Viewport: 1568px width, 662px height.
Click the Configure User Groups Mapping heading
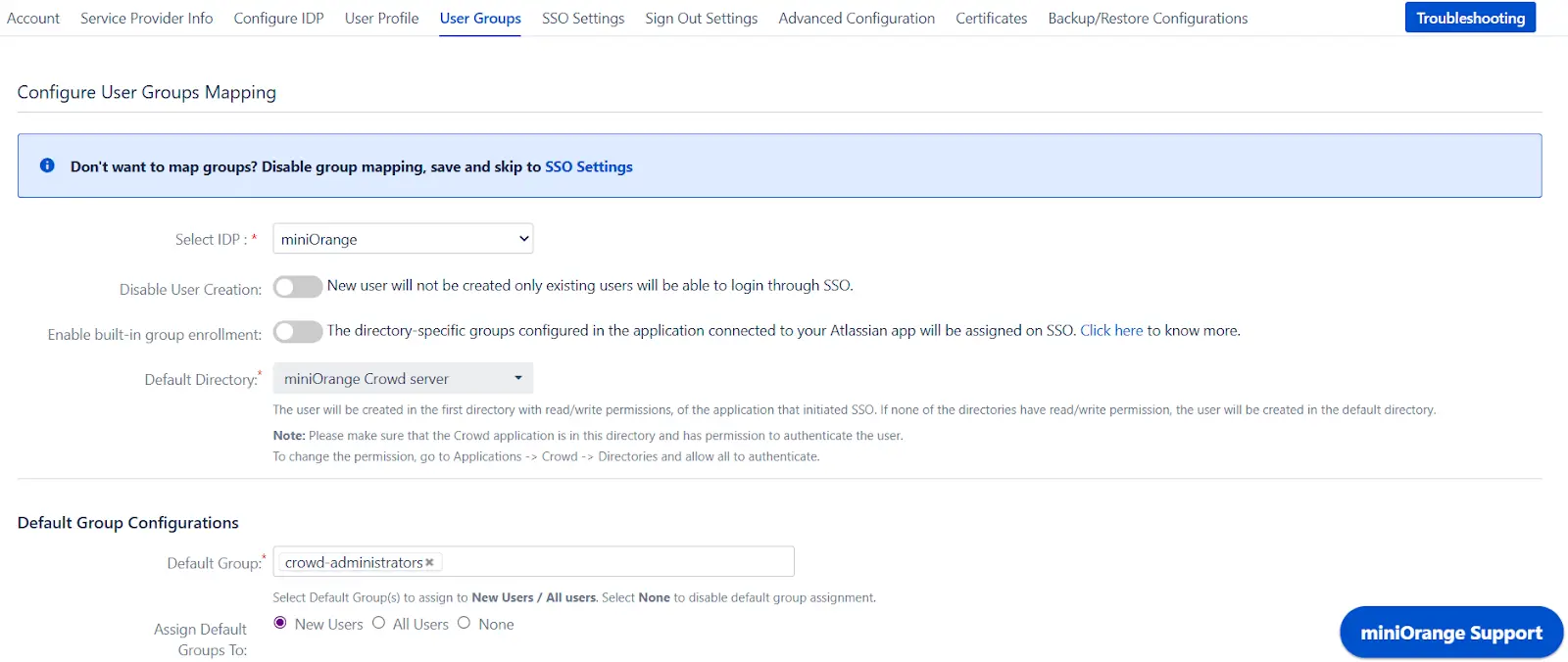click(147, 92)
